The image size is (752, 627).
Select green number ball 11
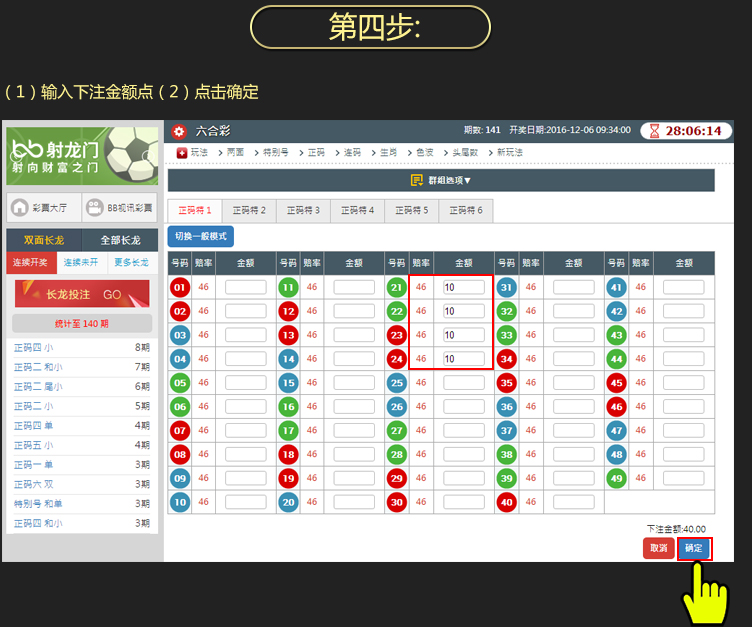[289, 287]
